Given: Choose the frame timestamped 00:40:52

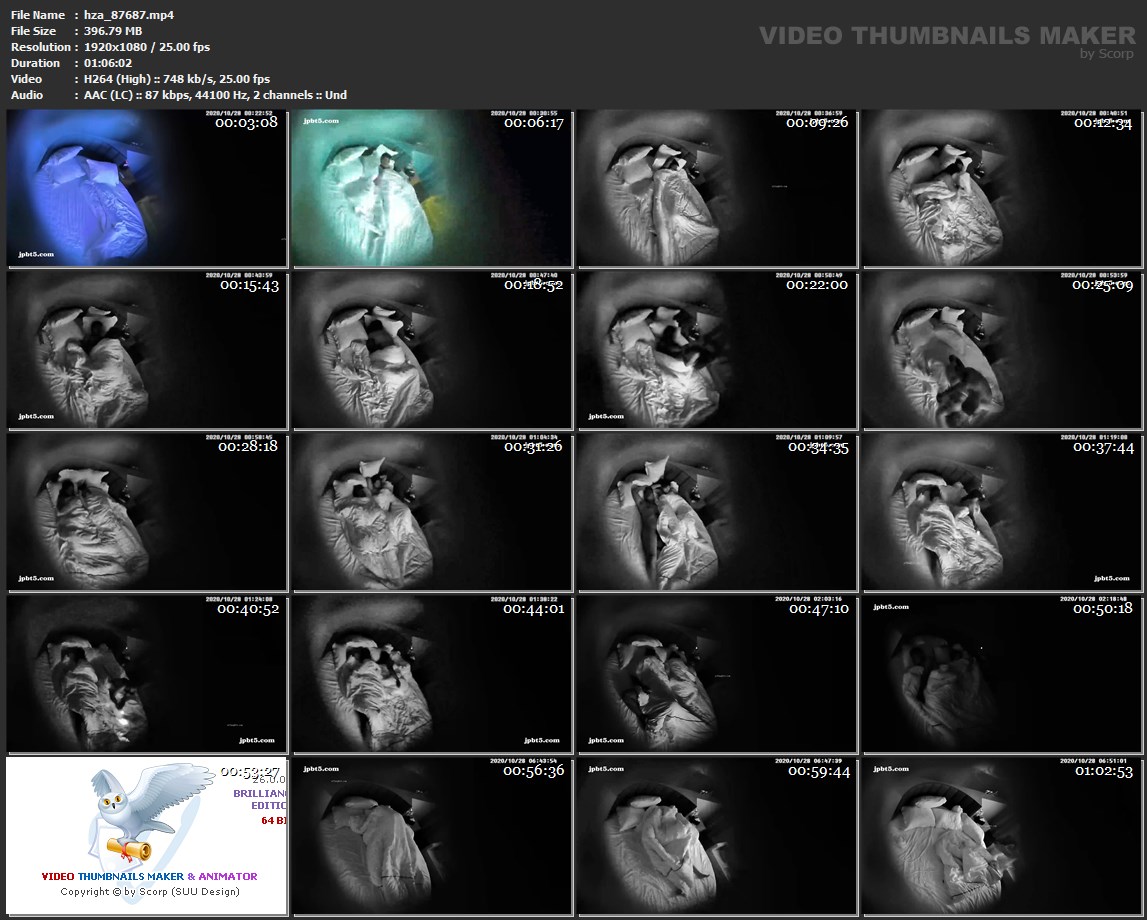Looking at the screenshot, I should [x=147, y=674].
